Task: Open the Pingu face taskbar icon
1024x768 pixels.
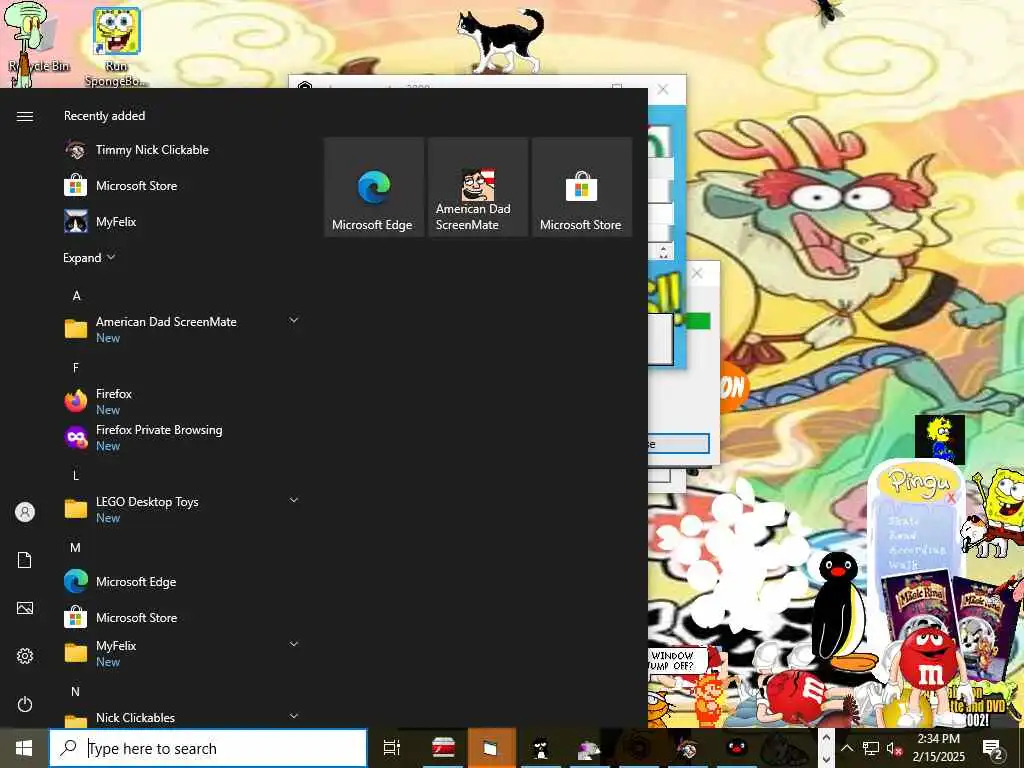Action: [737, 746]
